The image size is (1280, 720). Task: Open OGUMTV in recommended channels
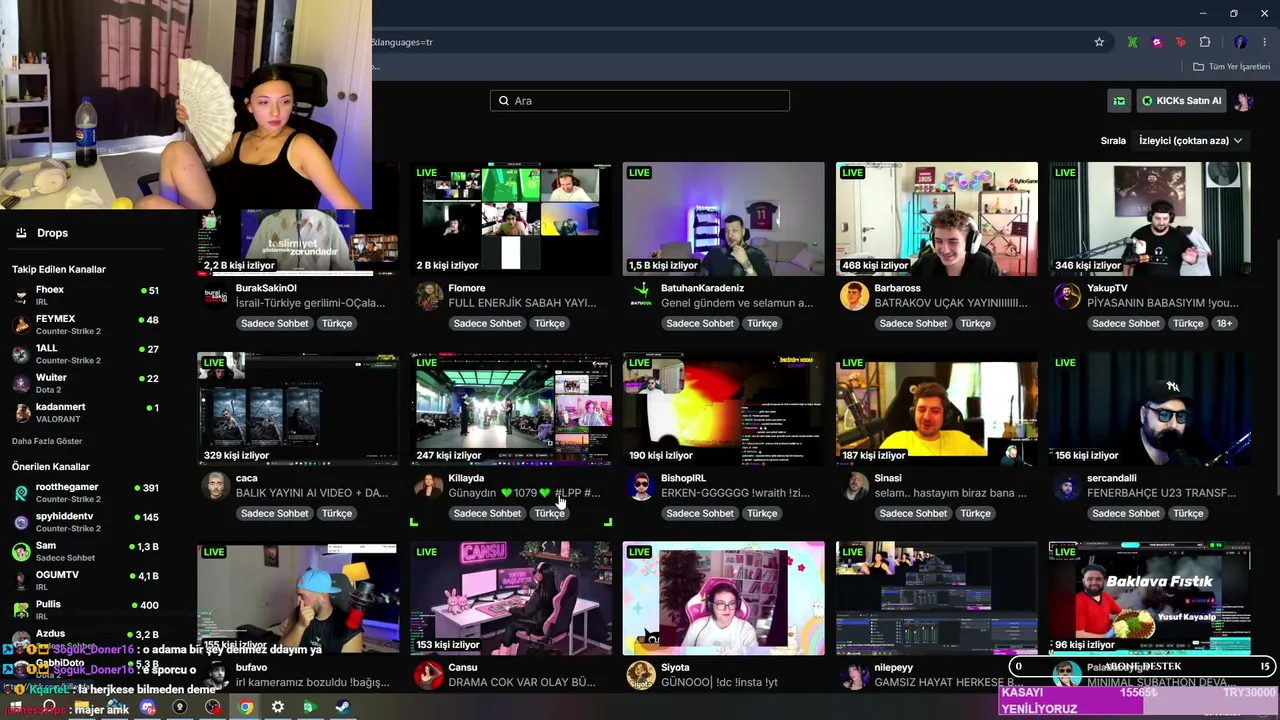tap(86, 580)
